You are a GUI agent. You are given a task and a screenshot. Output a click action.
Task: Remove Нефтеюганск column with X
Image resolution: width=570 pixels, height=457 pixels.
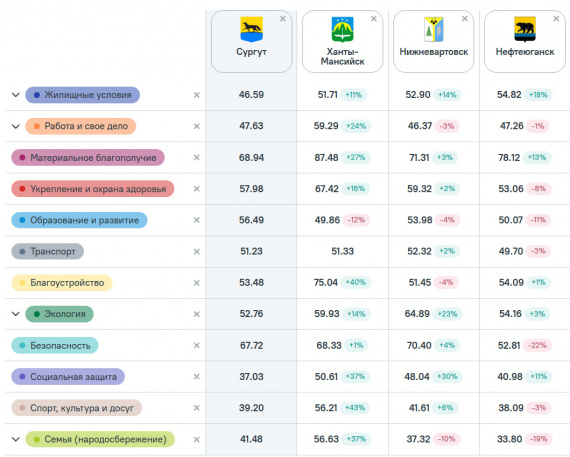tap(556, 19)
